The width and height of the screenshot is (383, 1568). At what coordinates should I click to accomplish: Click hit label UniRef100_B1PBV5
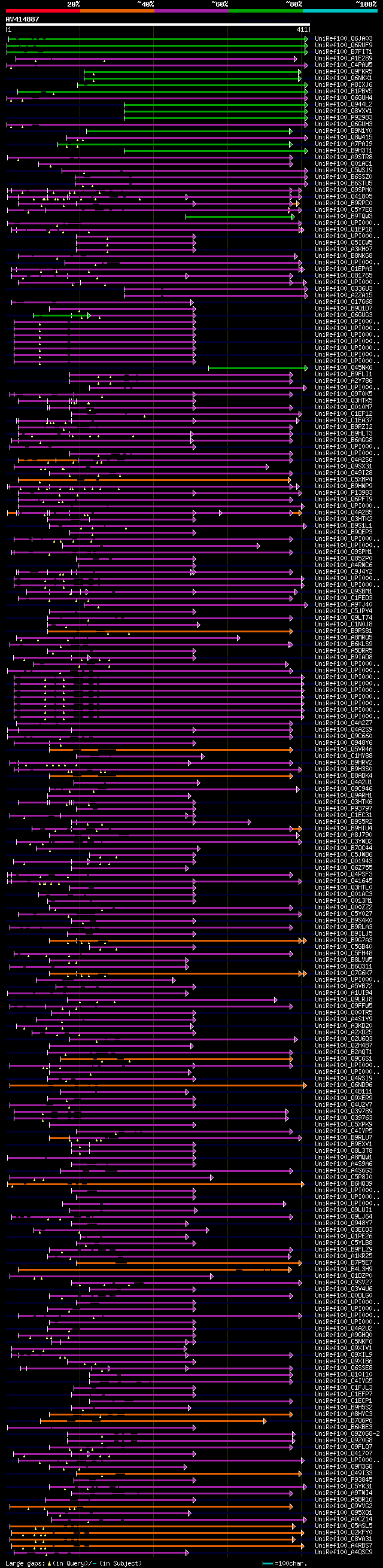point(344,92)
